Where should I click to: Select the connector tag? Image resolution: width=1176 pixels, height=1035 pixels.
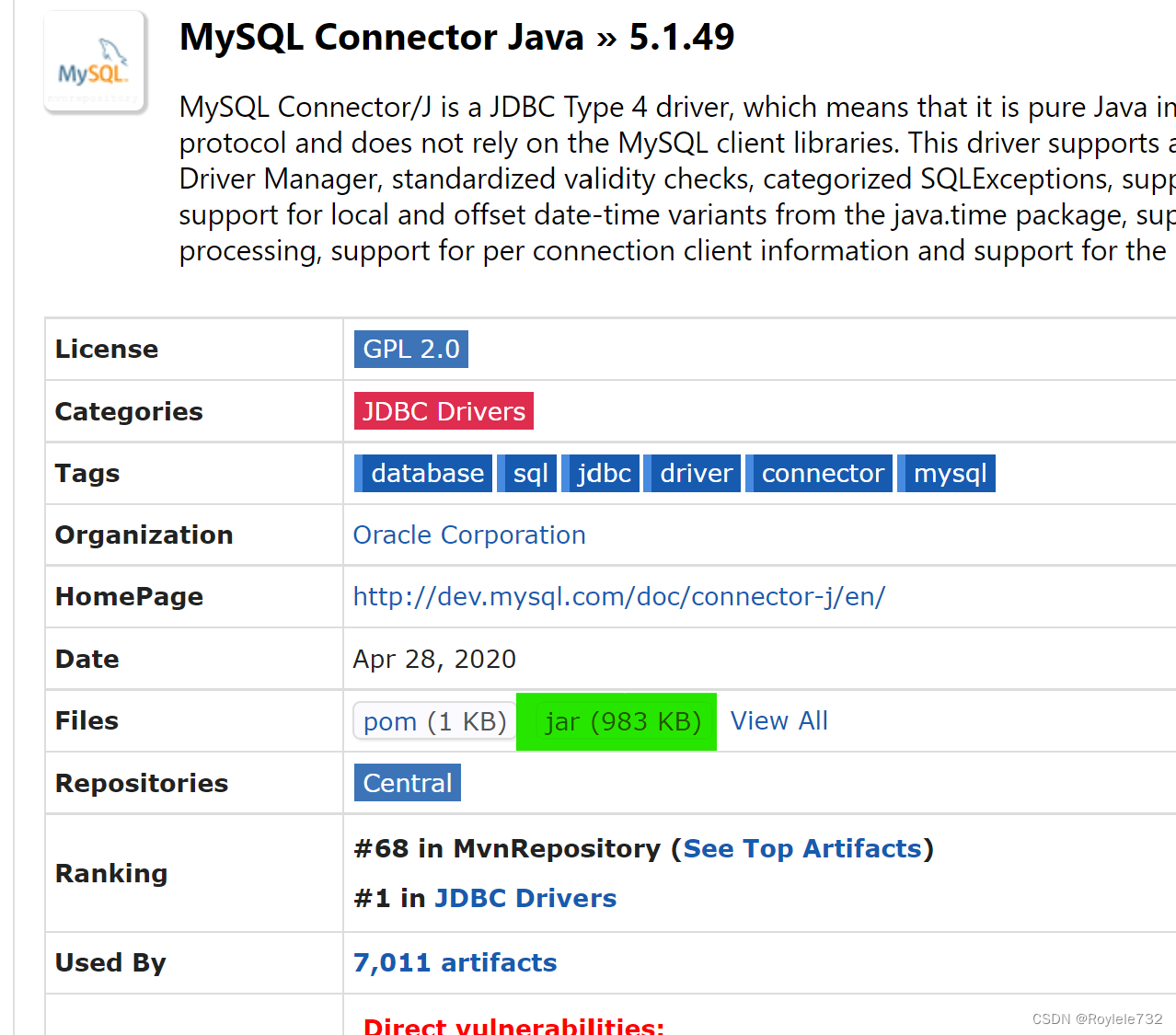[x=822, y=474]
